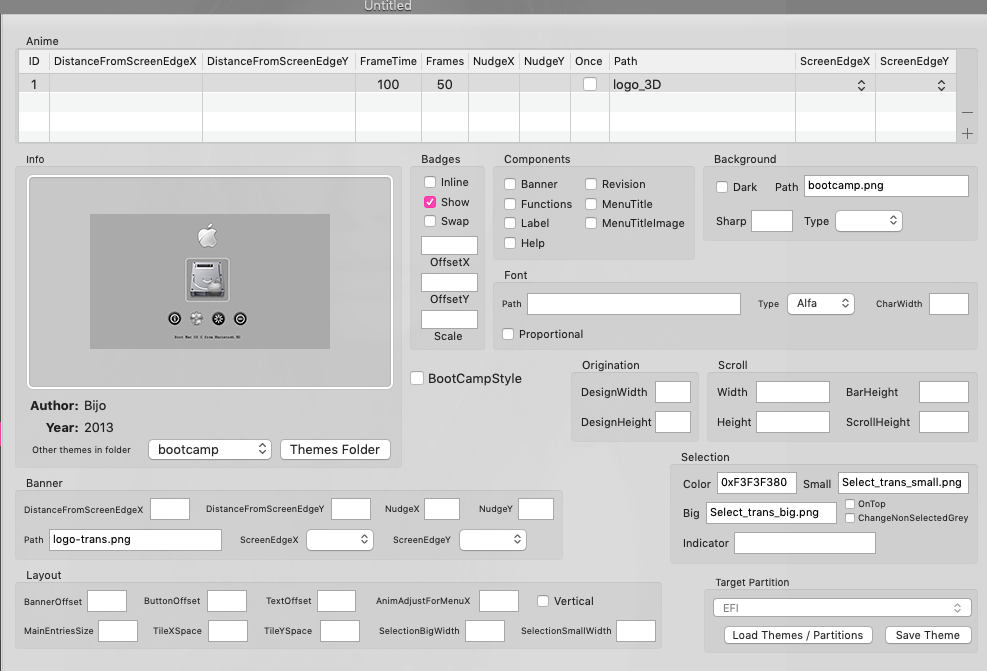Check the Help component checkbox
Screen dimensions: 987x671
[x=510, y=243]
